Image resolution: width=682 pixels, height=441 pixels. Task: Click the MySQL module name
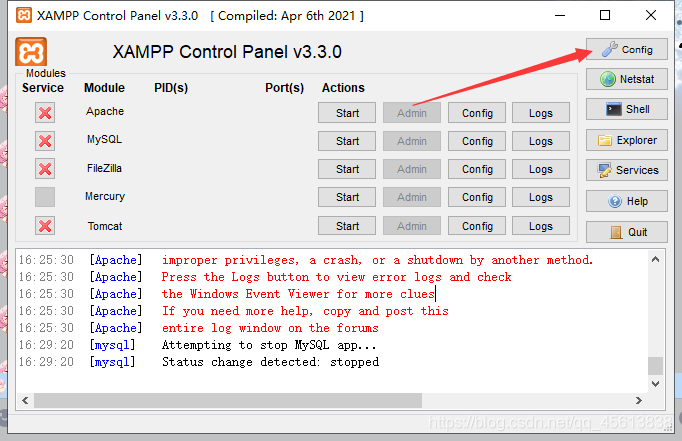click(104, 139)
